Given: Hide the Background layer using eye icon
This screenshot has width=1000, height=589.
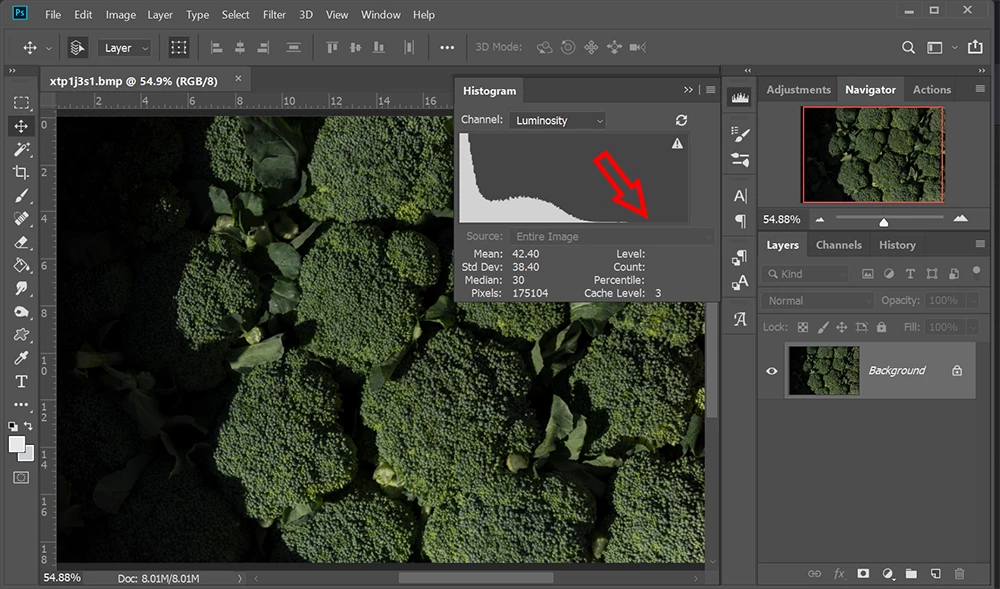Looking at the screenshot, I should click(x=771, y=371).
